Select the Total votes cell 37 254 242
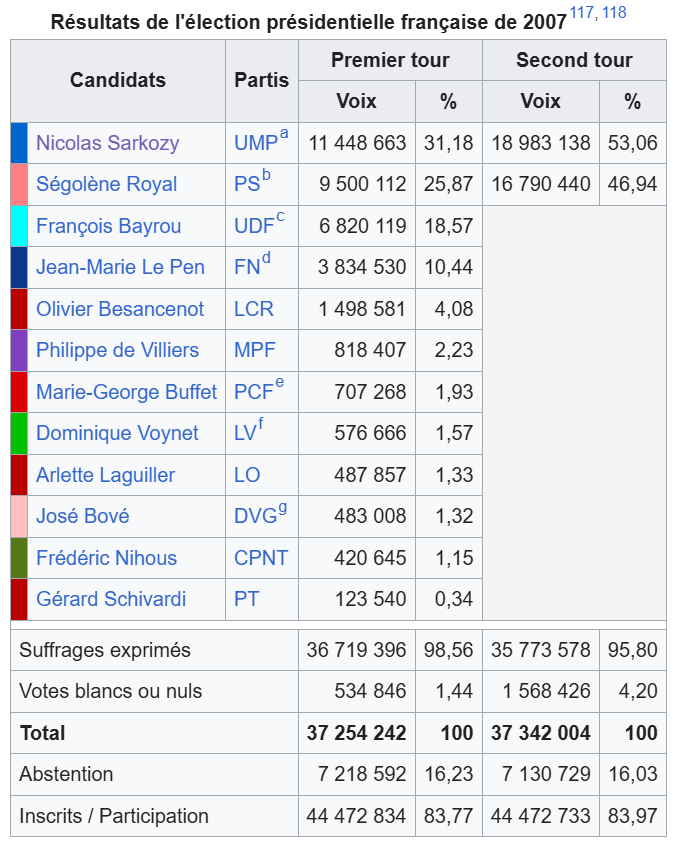The image size is (675, 845). coord(357,733)
